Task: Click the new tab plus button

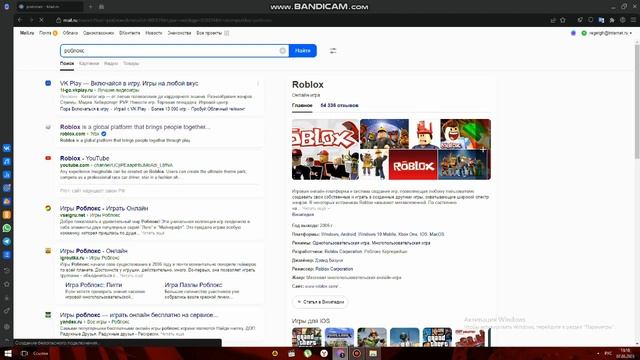Action: pyautogui.click(x=91, y=7)
